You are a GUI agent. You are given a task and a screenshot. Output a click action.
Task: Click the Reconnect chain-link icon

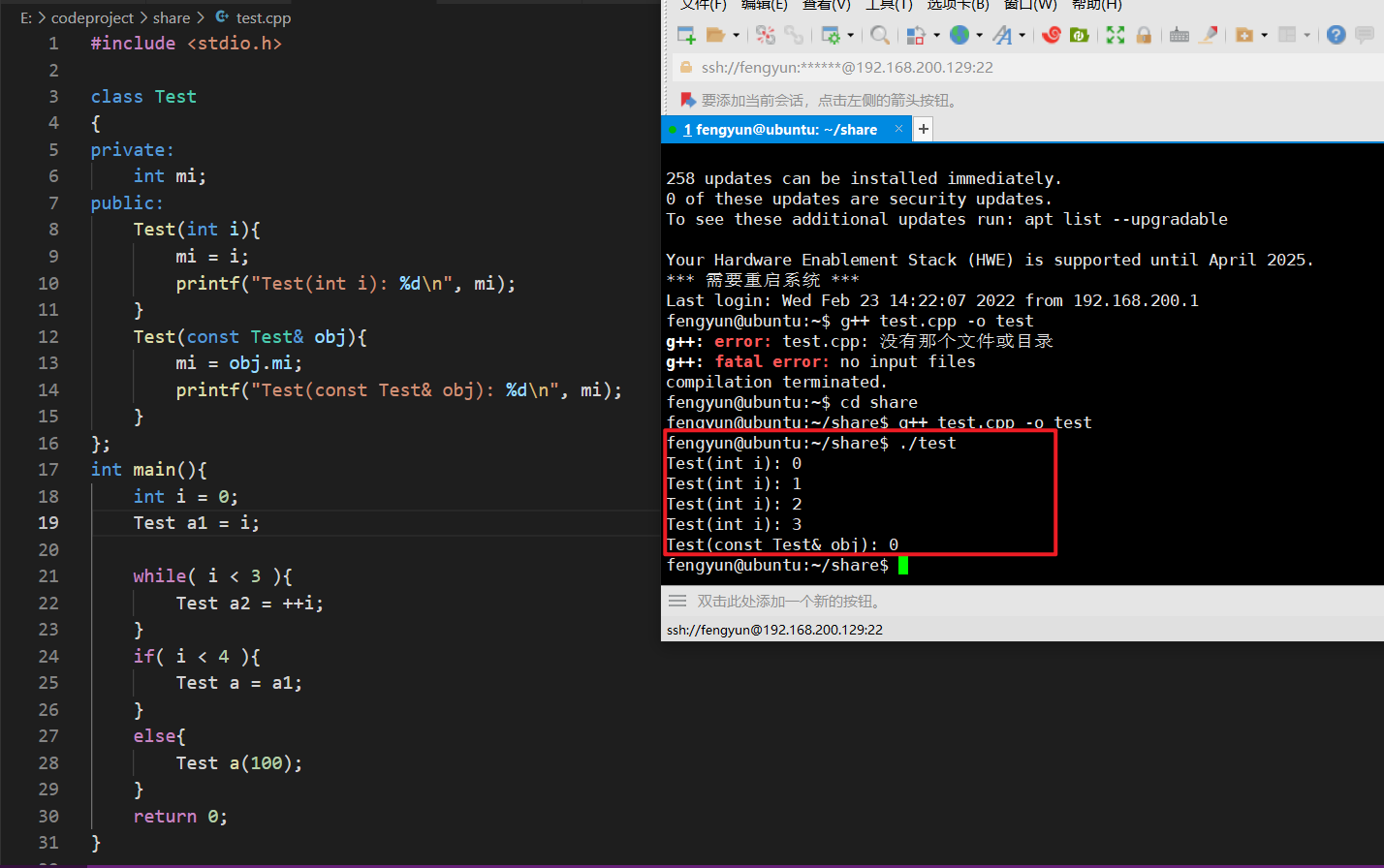coord(794,35)
